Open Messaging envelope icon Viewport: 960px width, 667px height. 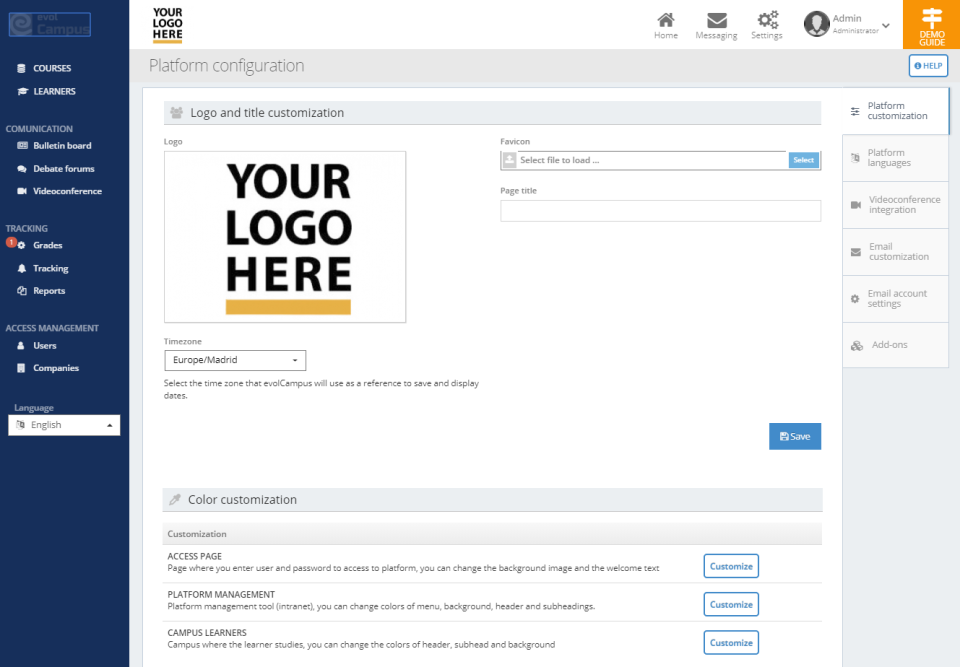coord(716,20)
